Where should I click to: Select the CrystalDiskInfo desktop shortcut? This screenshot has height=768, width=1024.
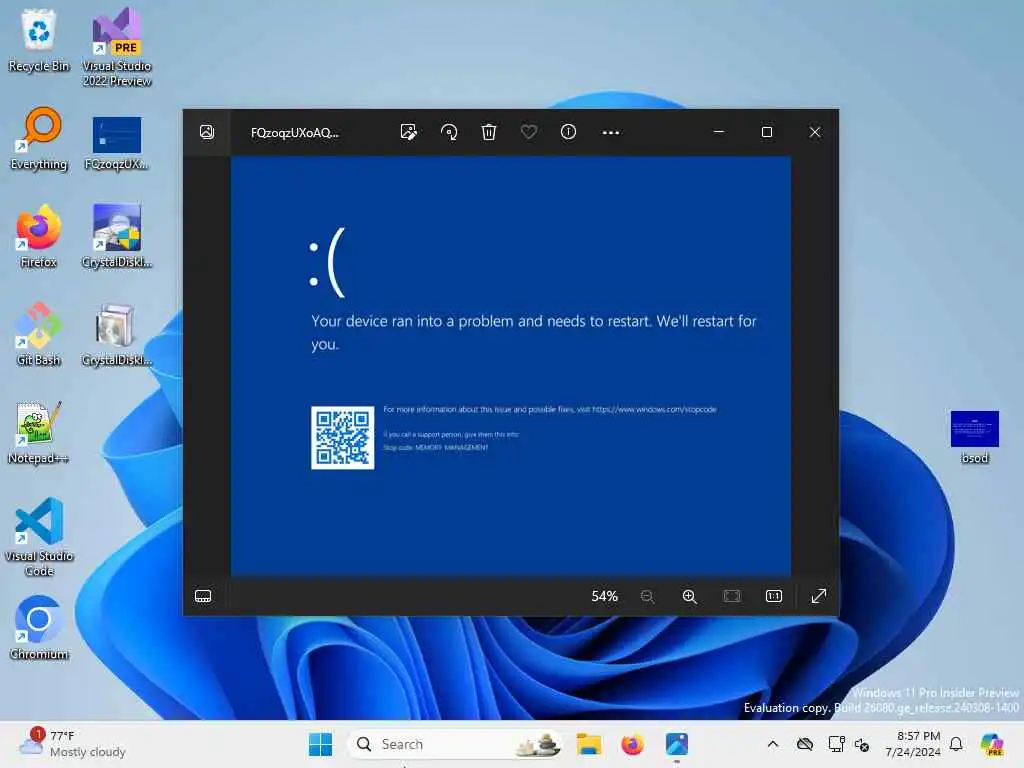(x=117, y=236)
